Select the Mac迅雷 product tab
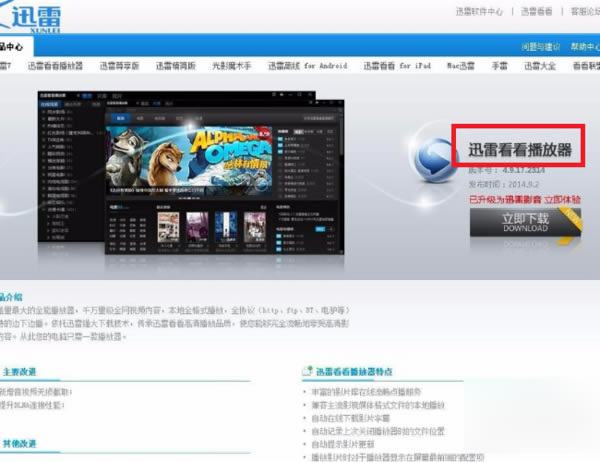The width and height of the screenshot is (600, 462). pos(461,66)
